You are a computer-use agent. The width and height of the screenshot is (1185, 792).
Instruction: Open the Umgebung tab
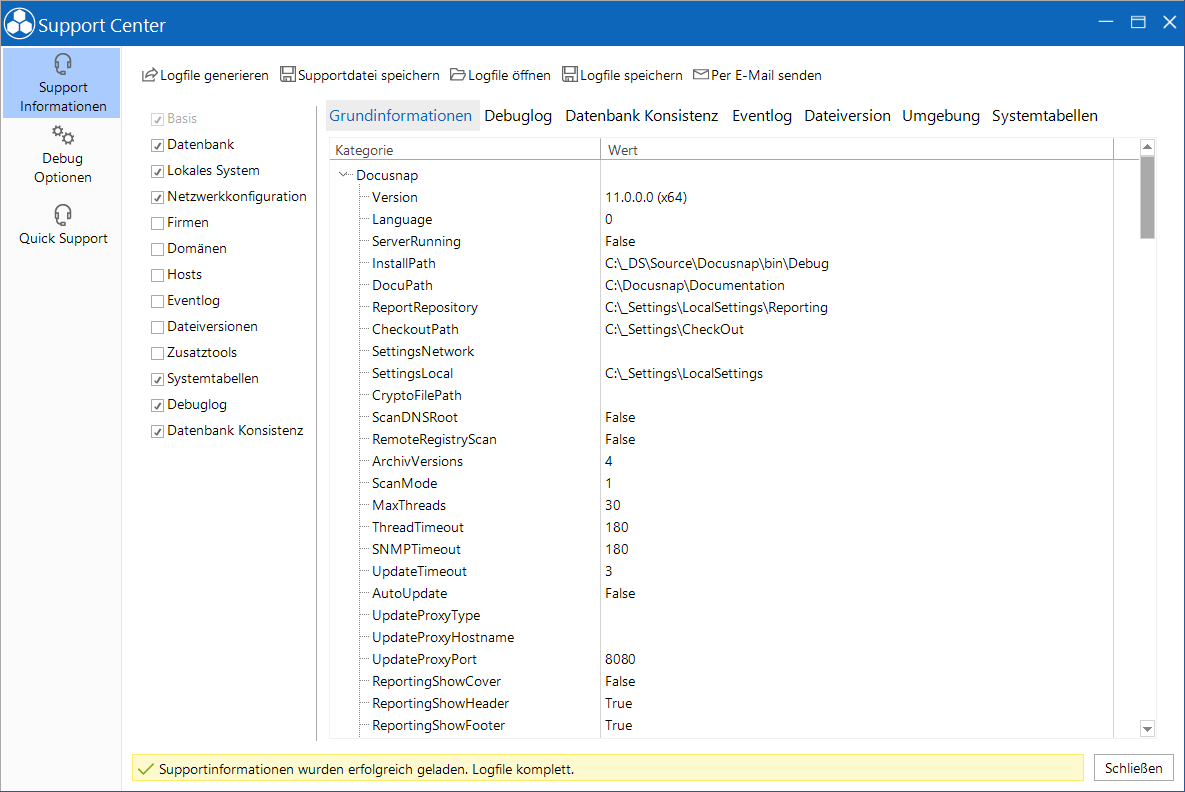point(941,116)
